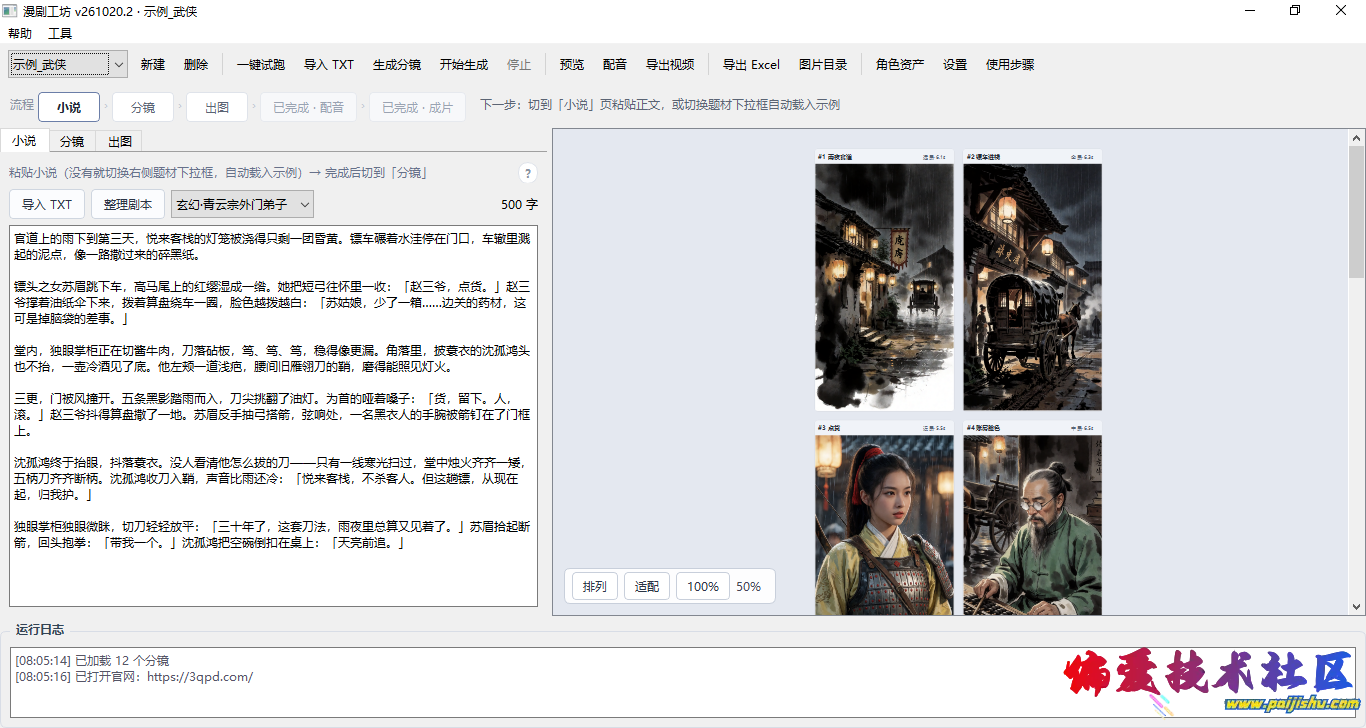Click the 适配 zoom button
Viewport: 1366px width, 728px height.
[647, 586]
